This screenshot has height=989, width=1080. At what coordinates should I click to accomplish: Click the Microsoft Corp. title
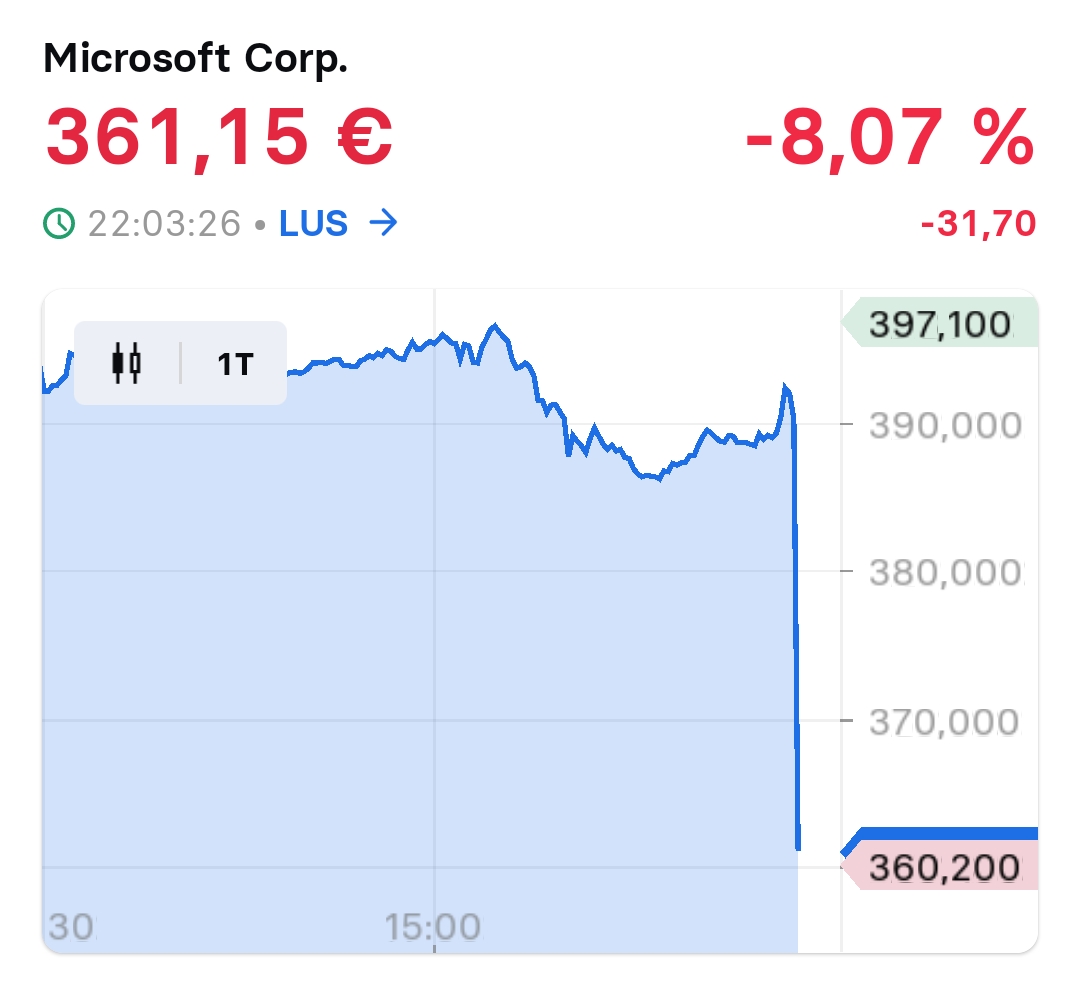click(196, 60)
